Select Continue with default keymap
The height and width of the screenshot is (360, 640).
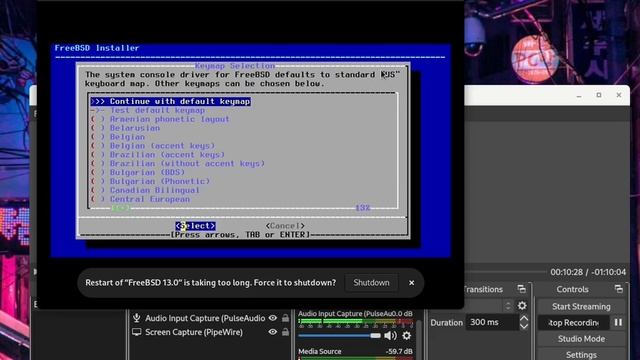point(171,101)
